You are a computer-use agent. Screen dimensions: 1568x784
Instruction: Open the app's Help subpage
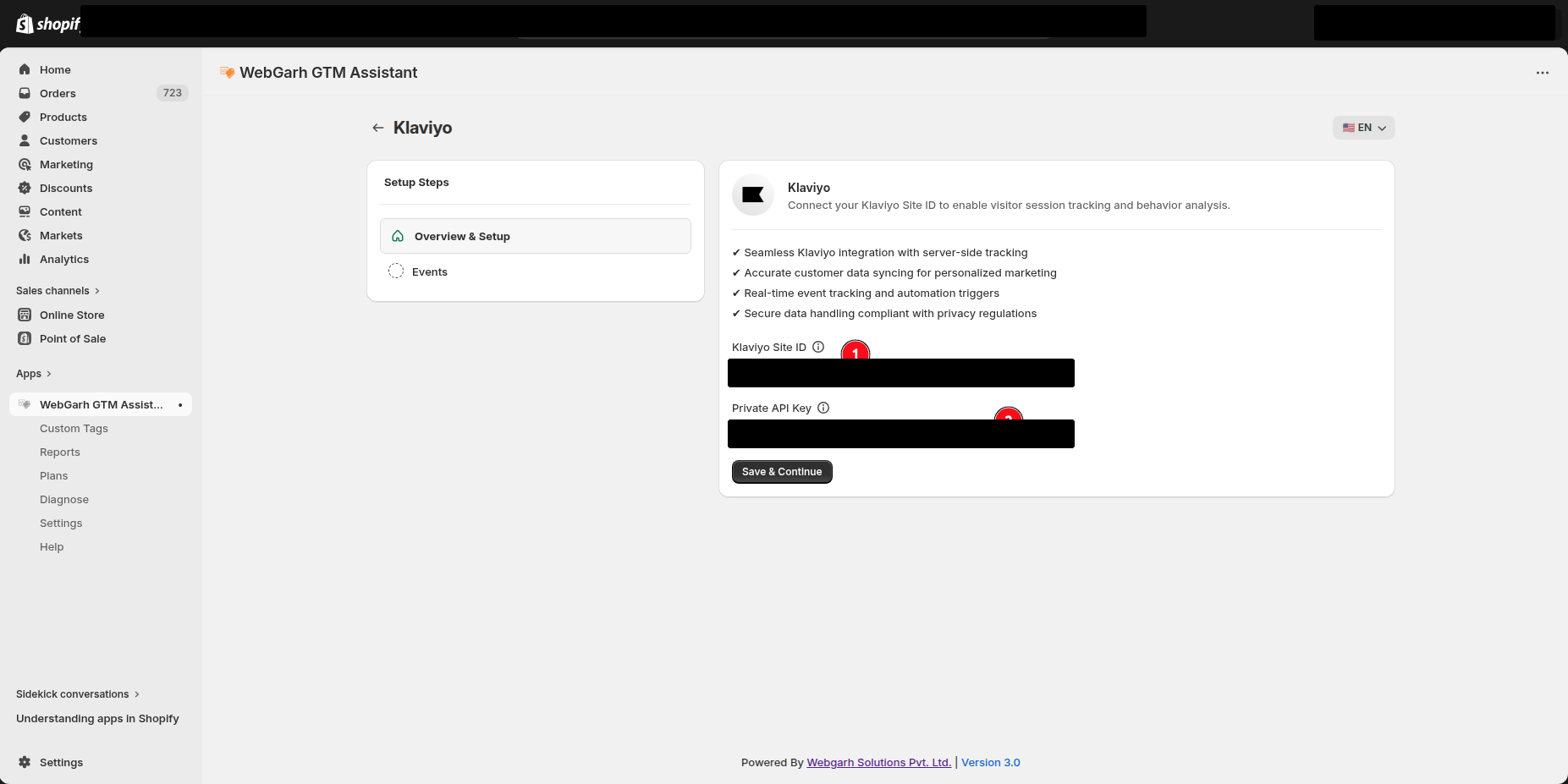tap(52, 546)
